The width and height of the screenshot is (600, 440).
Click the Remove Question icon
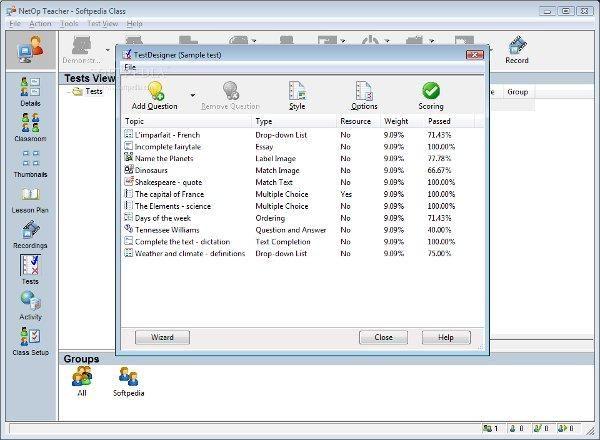tap(231, 91)
